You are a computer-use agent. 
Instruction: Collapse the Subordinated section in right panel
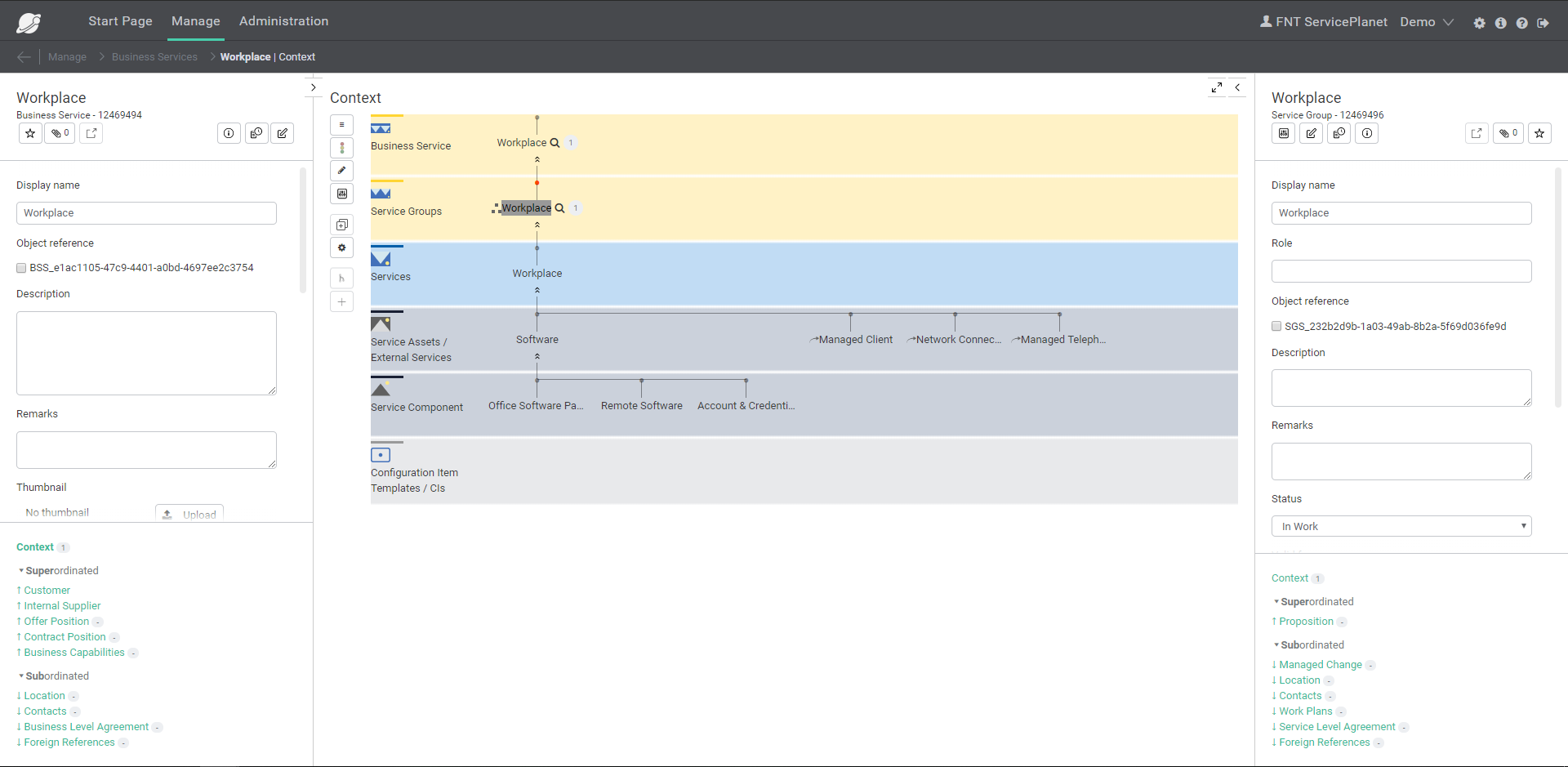point(1276,645)
